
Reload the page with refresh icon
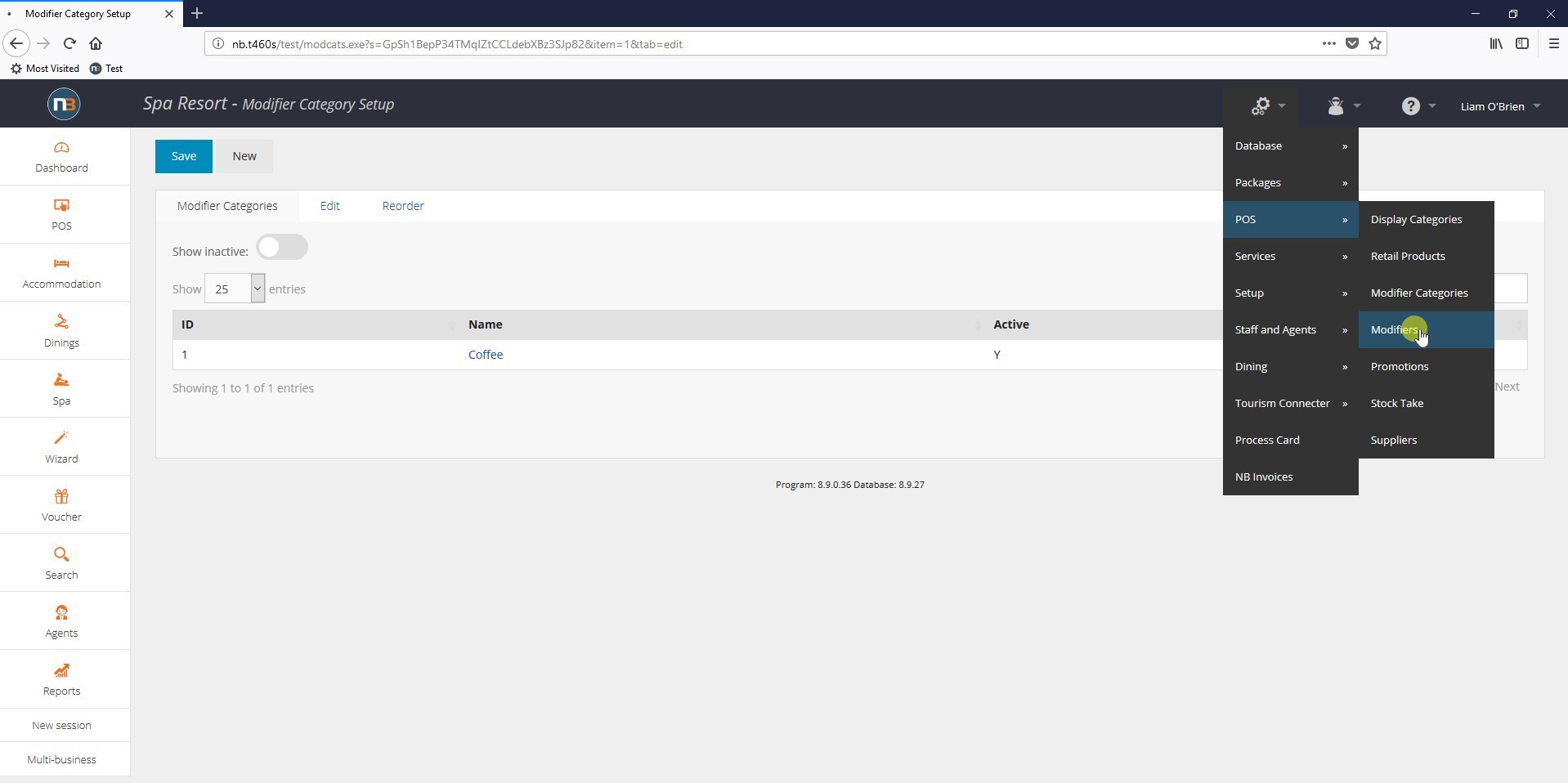[x=69, y=43]
